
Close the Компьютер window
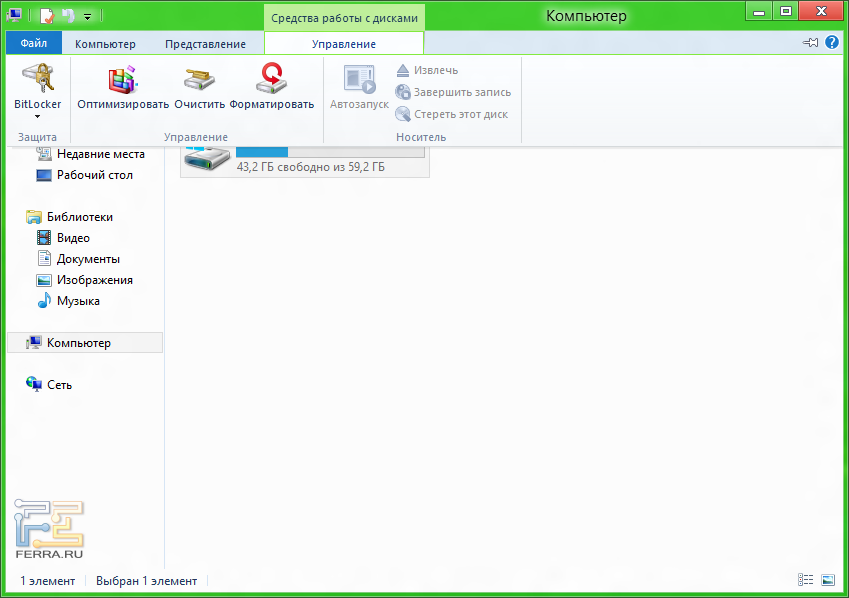pyautogui.click(x=821, y=12)
